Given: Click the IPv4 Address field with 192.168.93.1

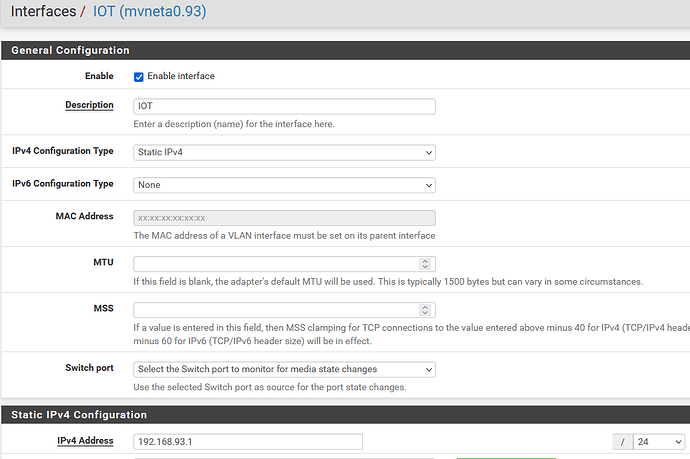Looking at the screenshot, I should click(x=248, y=441).
